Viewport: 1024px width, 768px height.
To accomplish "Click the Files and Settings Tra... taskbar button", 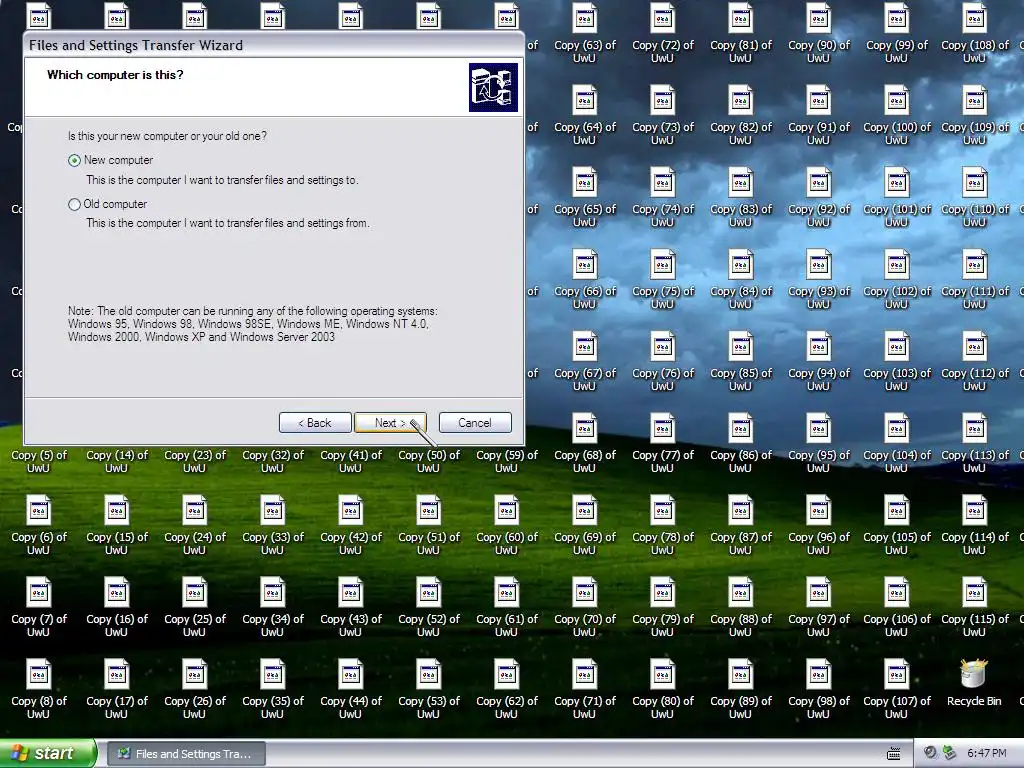I will click(186, 754).
